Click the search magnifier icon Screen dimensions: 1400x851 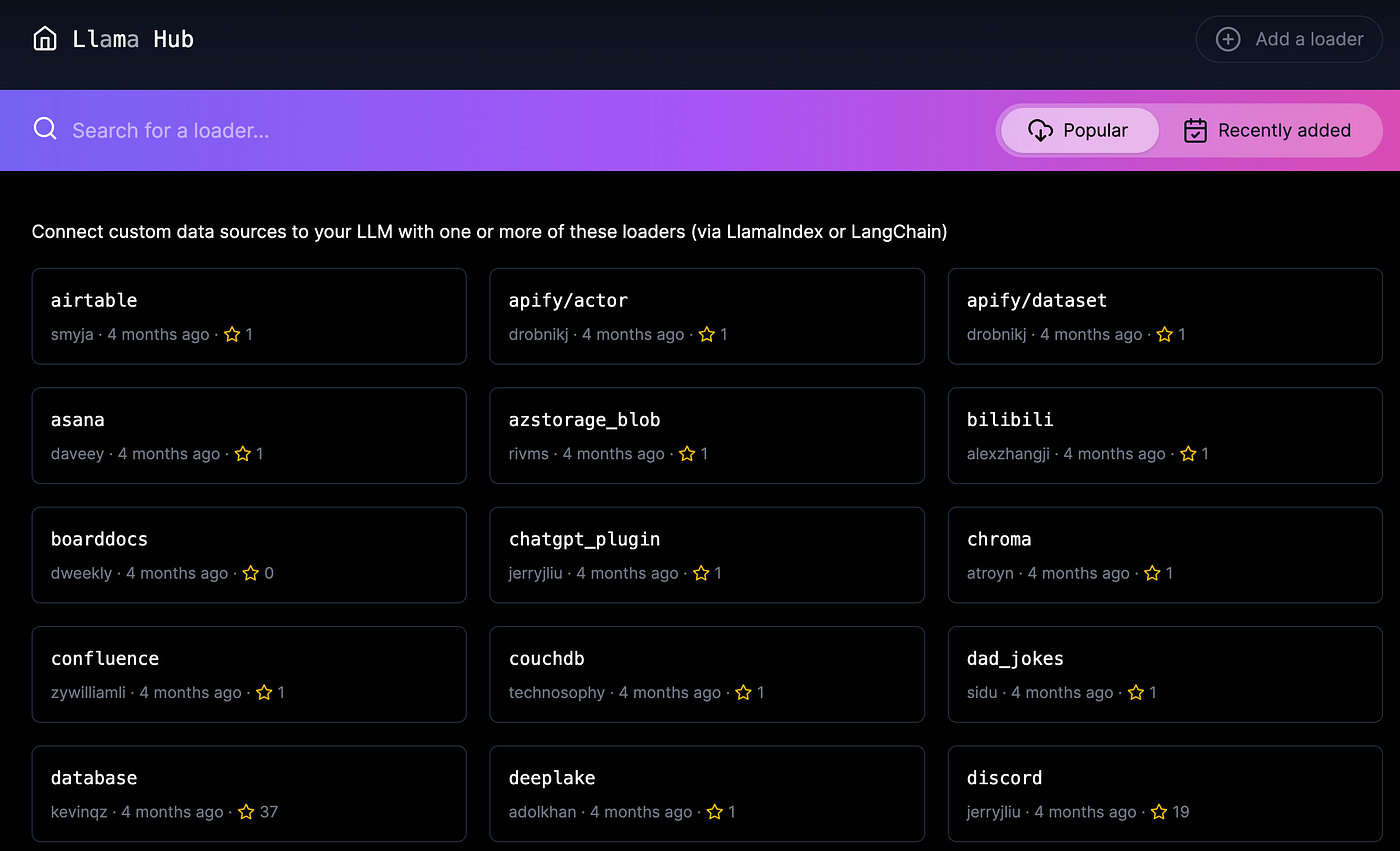pyautogui.click(x=45, y=129)
